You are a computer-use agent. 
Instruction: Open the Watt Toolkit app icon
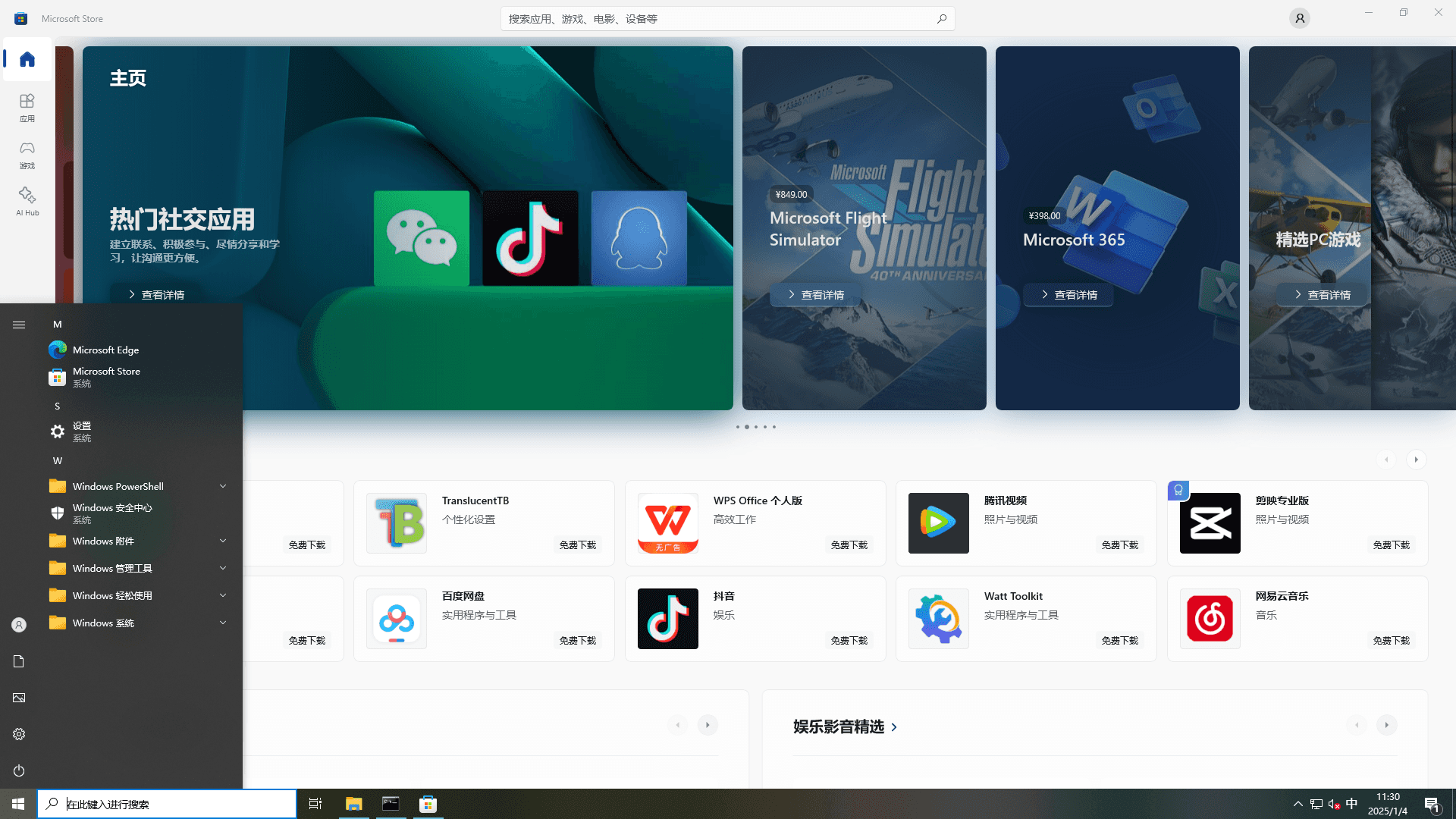pyautogui.click(x=939, y=619)
